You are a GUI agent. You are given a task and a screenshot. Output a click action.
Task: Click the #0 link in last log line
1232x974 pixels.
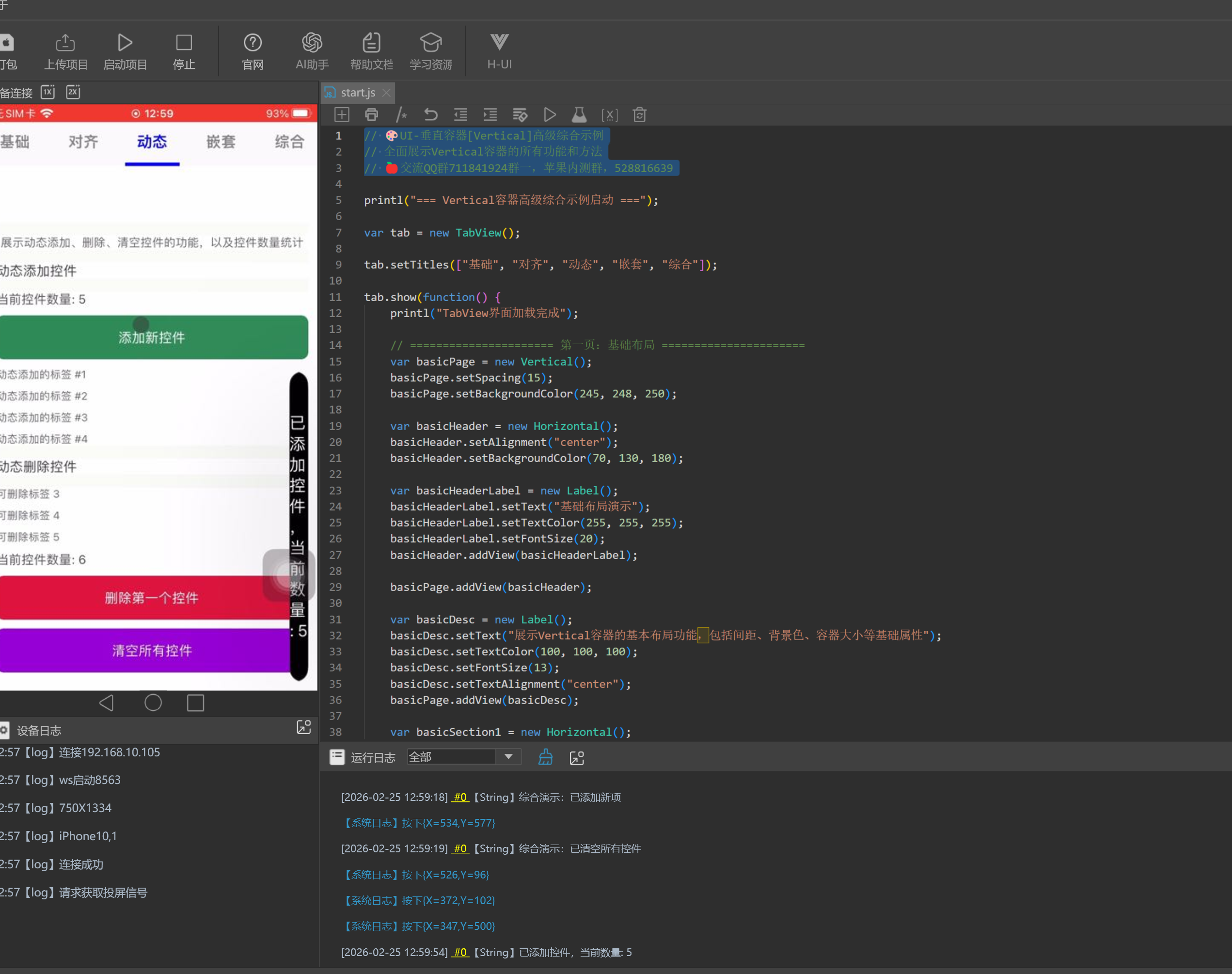coord(460,952)
